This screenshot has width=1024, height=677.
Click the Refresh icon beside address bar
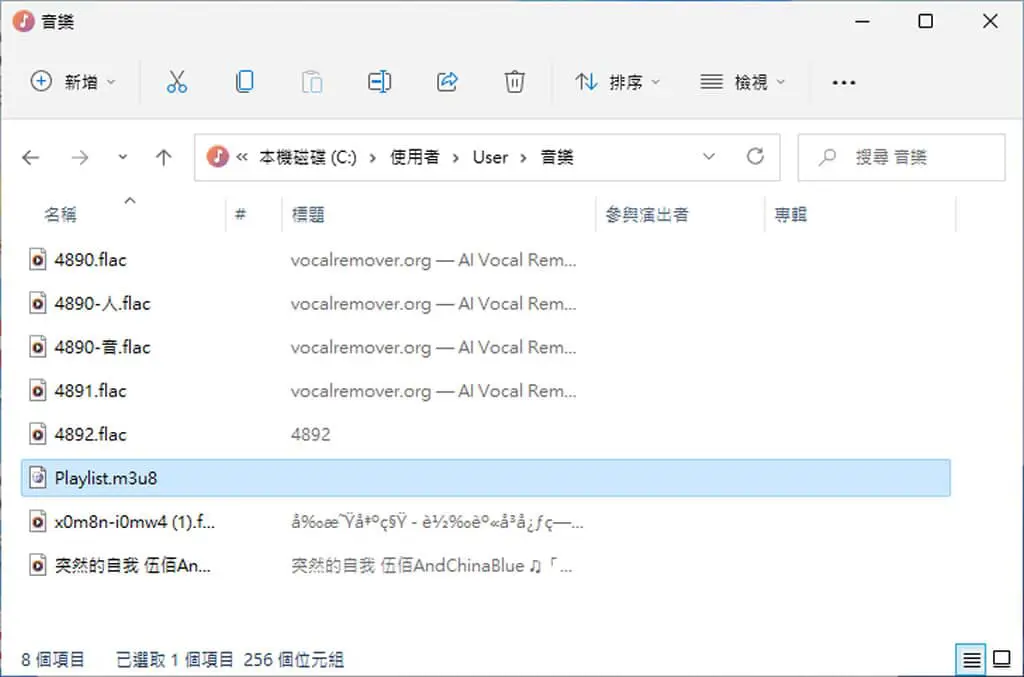click(756, 157)
